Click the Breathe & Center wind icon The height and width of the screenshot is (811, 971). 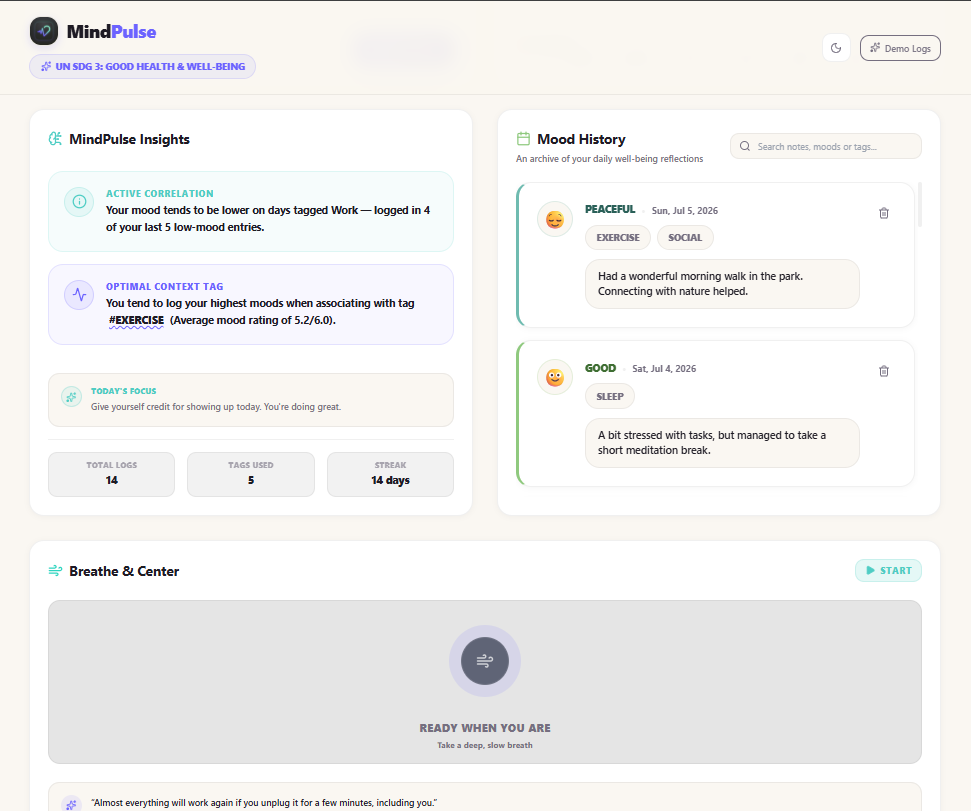[x=55, y=571]
